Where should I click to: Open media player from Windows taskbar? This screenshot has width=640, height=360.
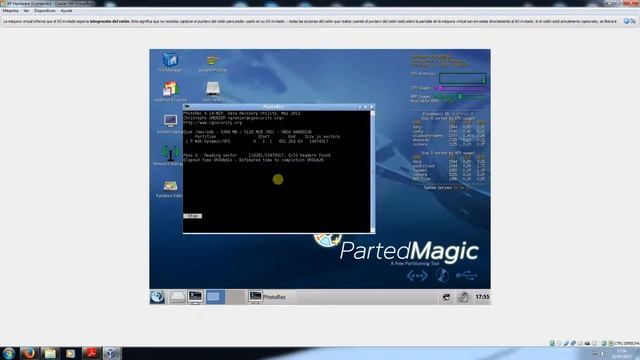pyautogui.click(x=70, y=353)
